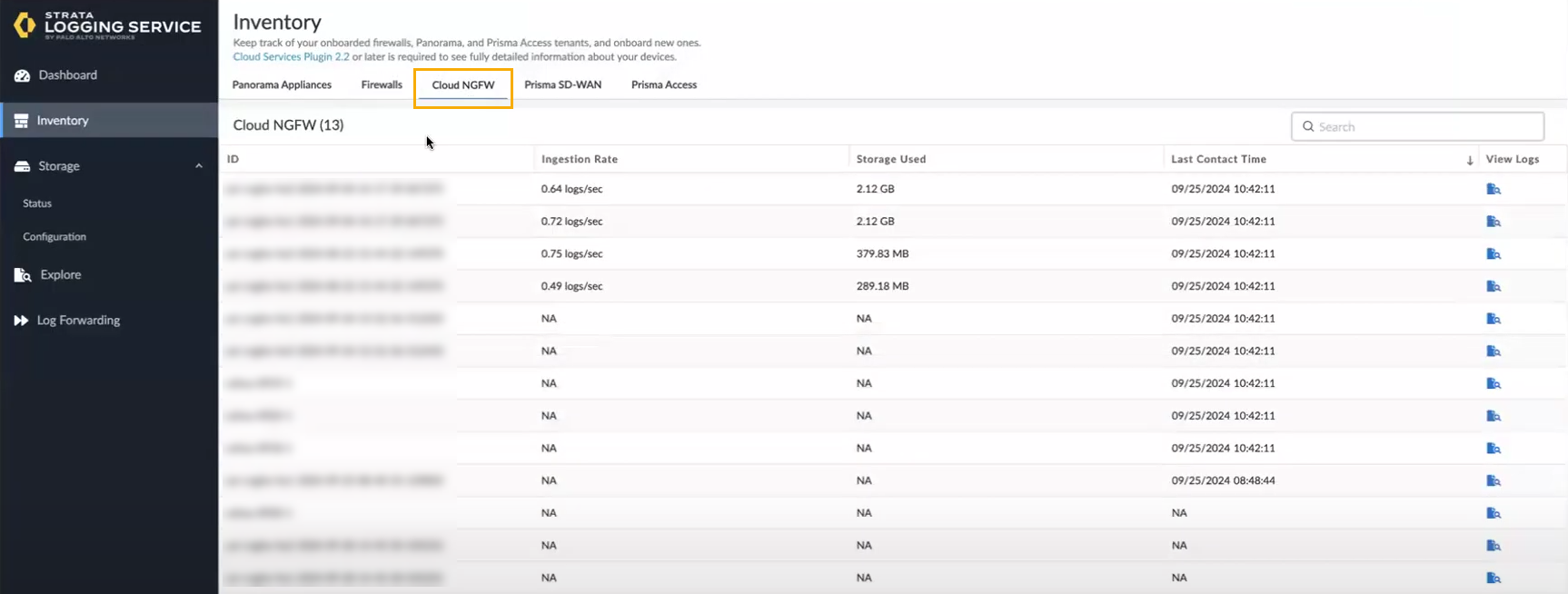The width and height of the screenshot is (1568, 594).
Task: Click the Explore icon in sidebar
Action: [23, 275]
